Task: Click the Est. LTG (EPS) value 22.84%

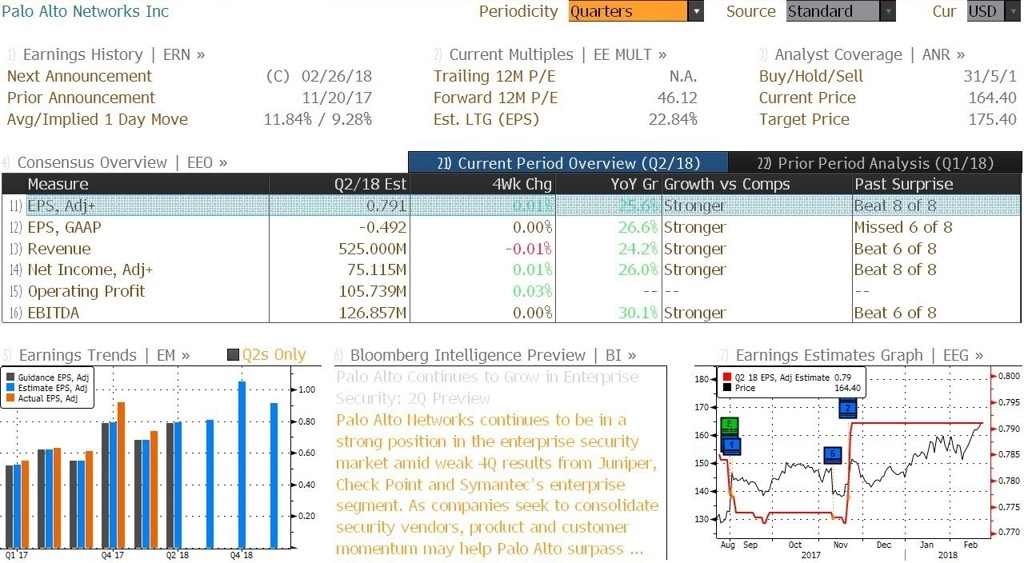Action: pos(673,120)
